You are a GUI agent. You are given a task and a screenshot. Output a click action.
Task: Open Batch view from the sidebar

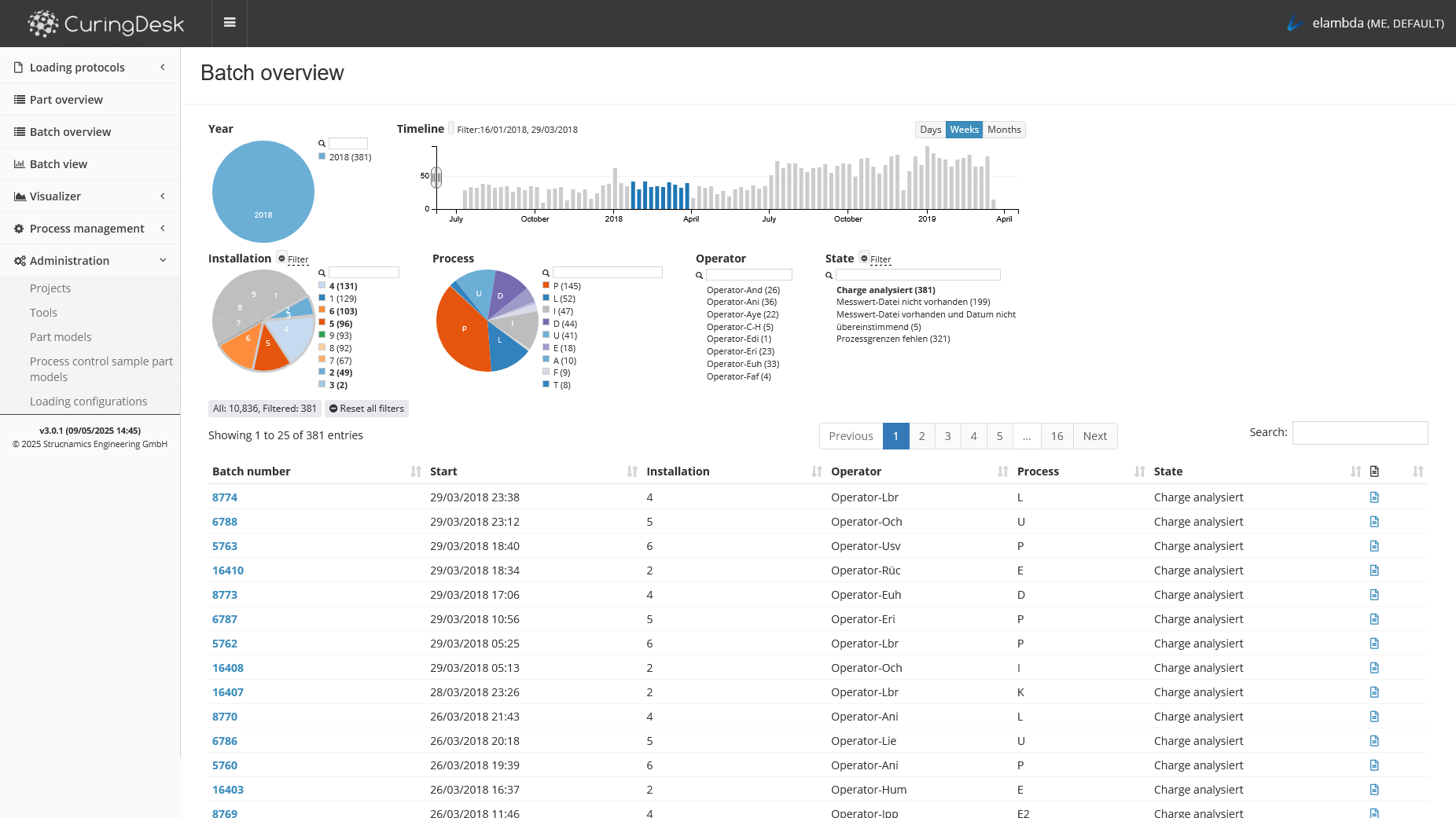click(58, 164)
